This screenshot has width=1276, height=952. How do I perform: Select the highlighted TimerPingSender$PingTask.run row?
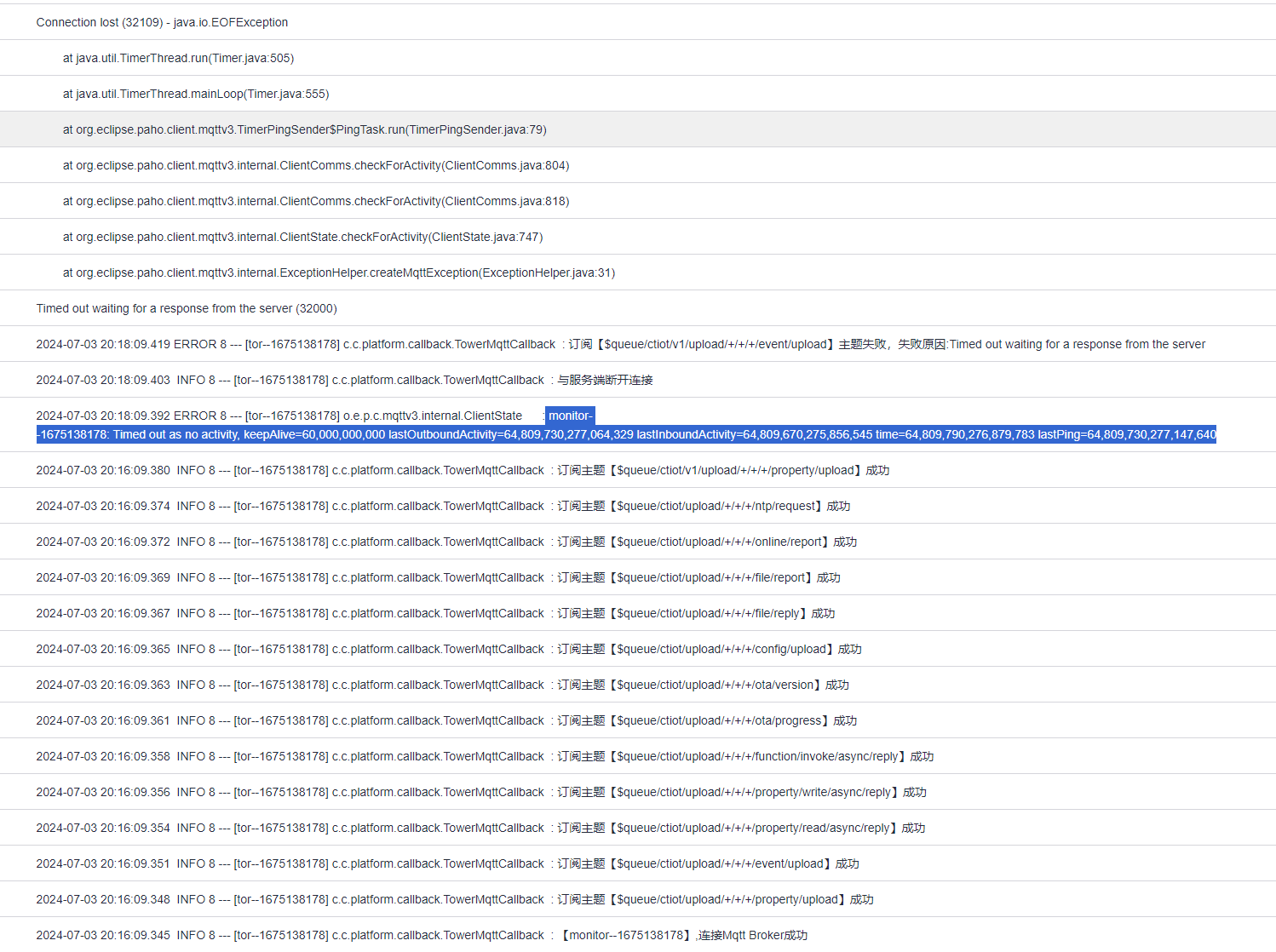click(304, 129)
